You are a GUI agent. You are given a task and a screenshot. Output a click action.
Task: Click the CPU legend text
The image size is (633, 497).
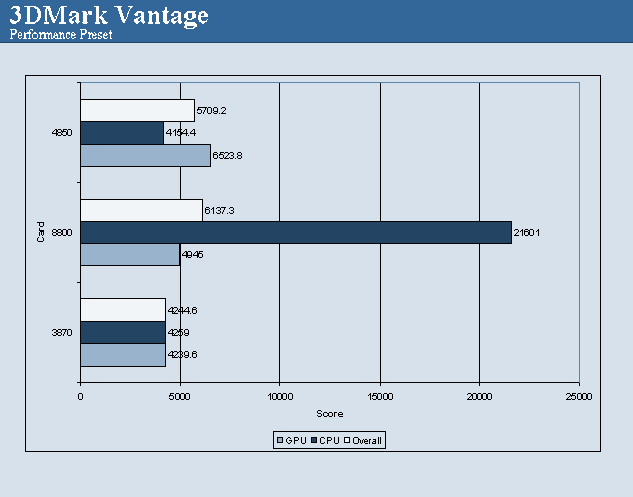click(x=329, y=440)
